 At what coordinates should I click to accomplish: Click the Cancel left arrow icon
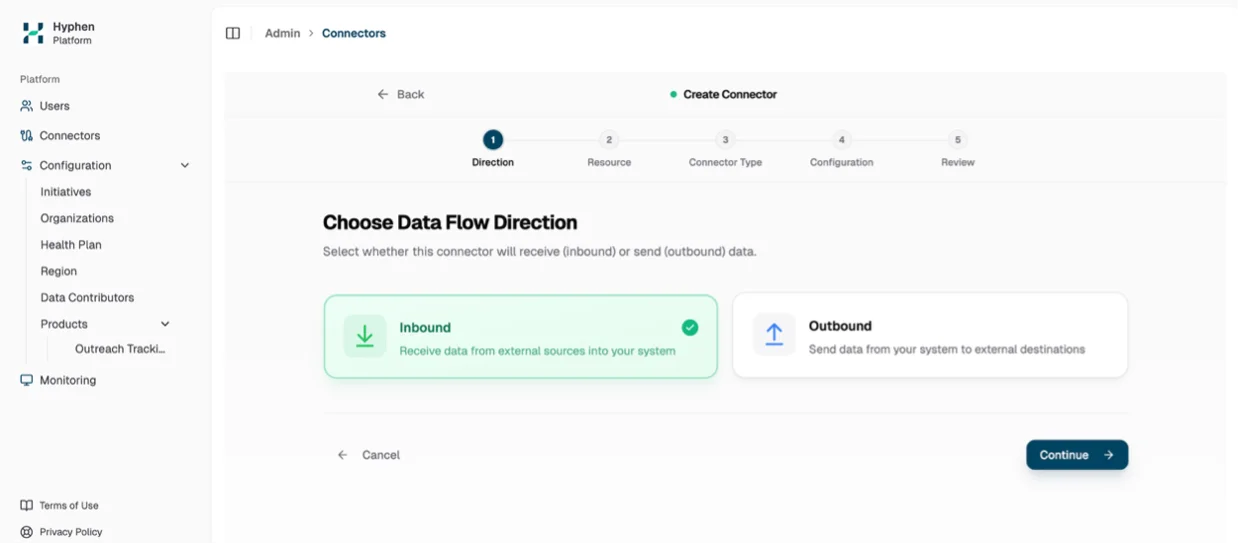click(343, 455)
